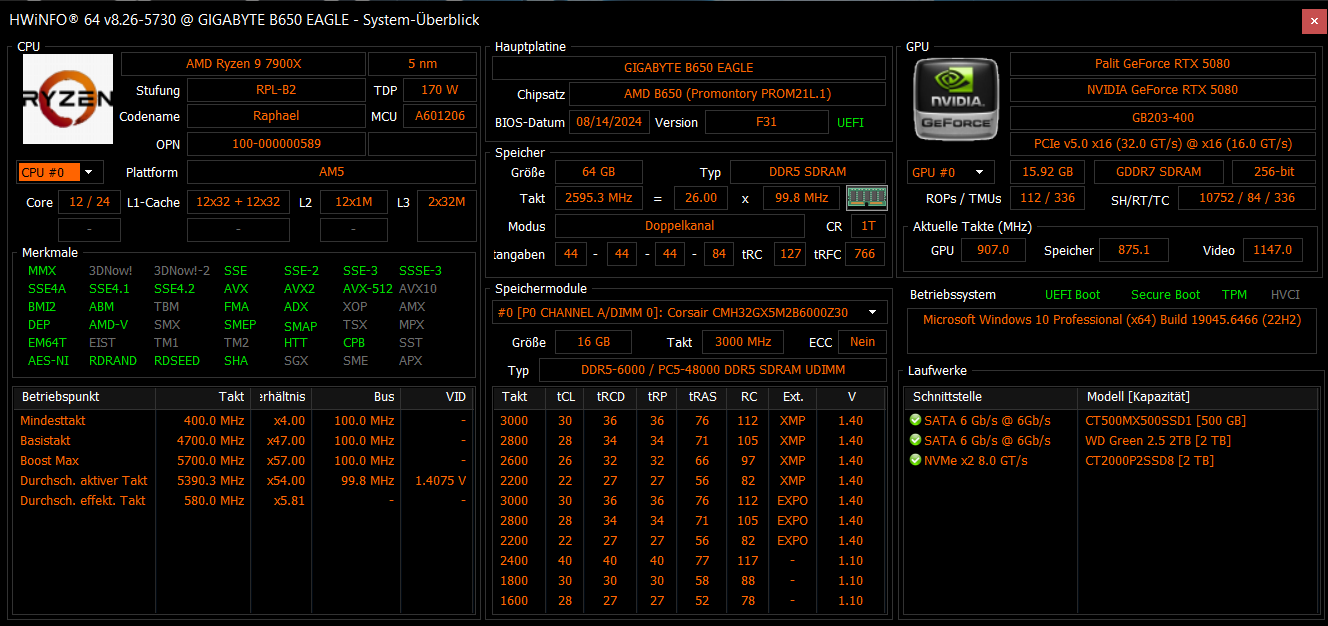
Task: Click the L1 cache 12x32 + 12x32 field
Action: (238, 202)
